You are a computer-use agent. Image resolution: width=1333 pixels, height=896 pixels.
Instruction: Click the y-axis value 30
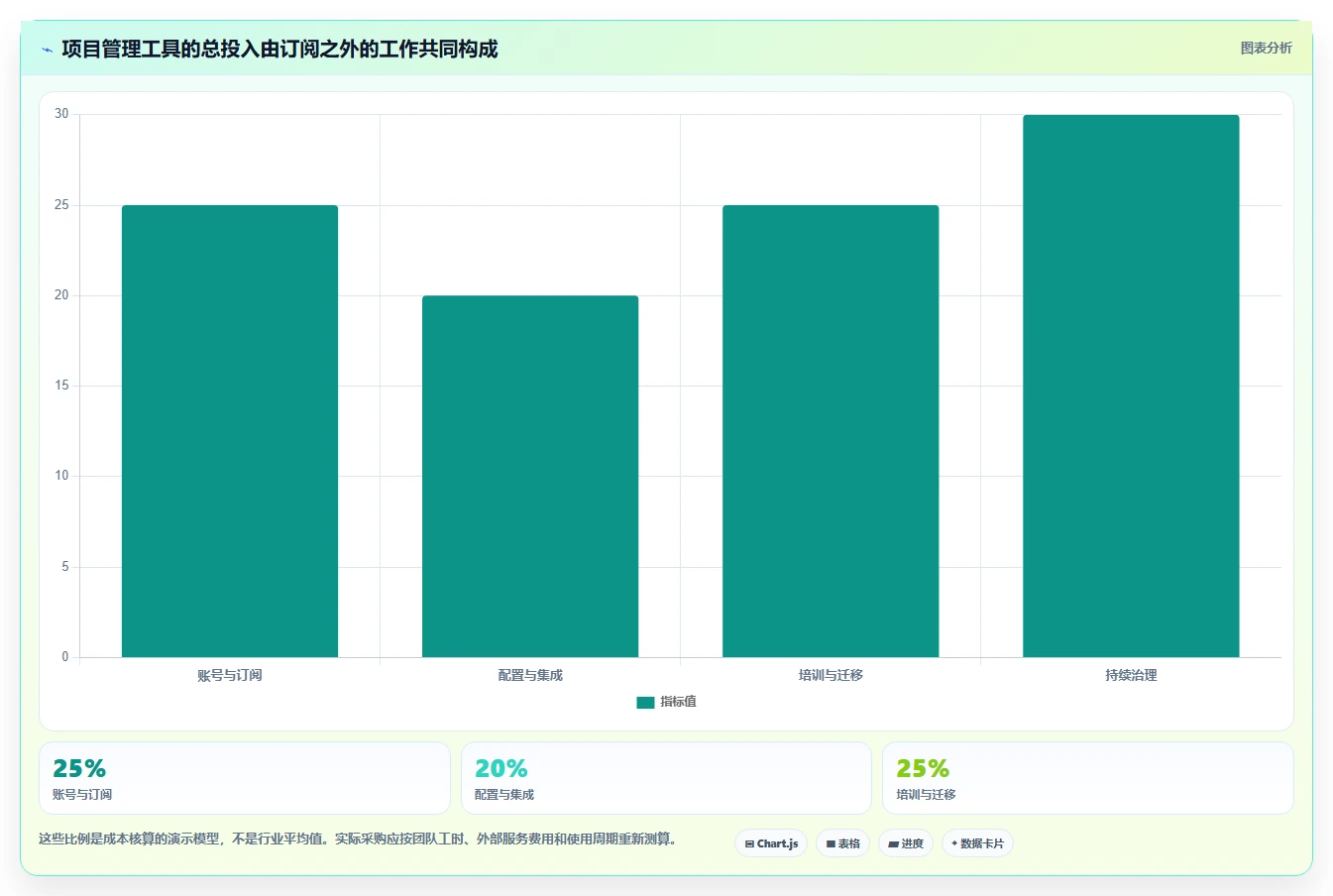(x=61, y=114)
